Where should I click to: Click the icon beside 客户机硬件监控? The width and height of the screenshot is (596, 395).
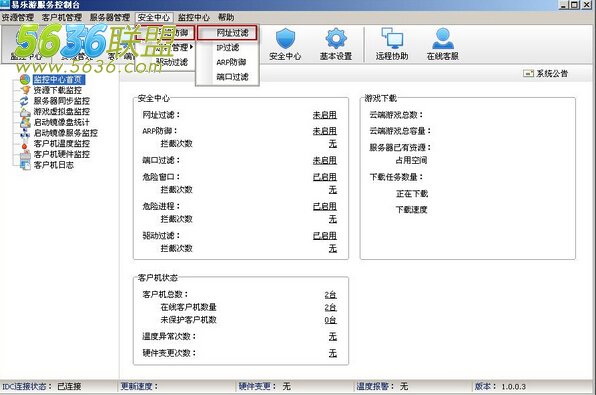click(x=25, y=154)
